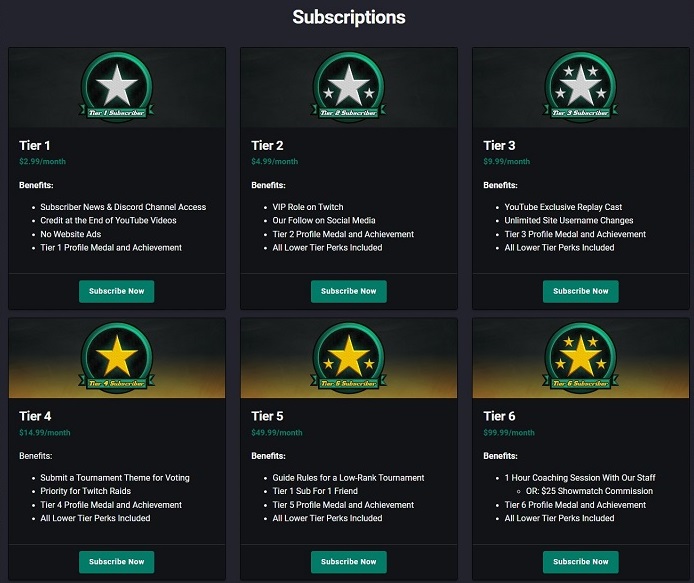Click the $9.99/month price under Tier 3

tap(506, 162)
